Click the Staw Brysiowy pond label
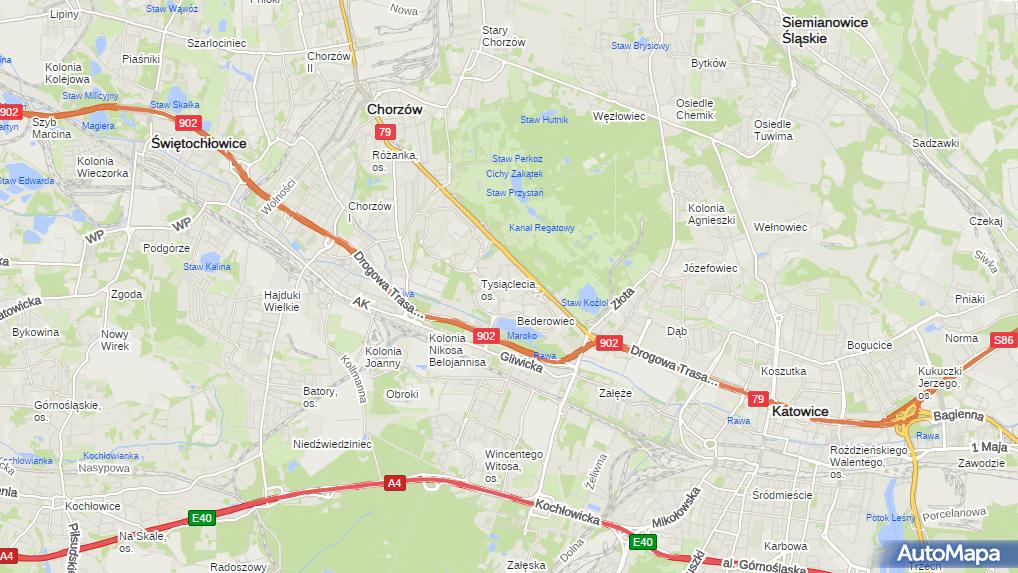The image size is (1018, 573). (640, 46)
